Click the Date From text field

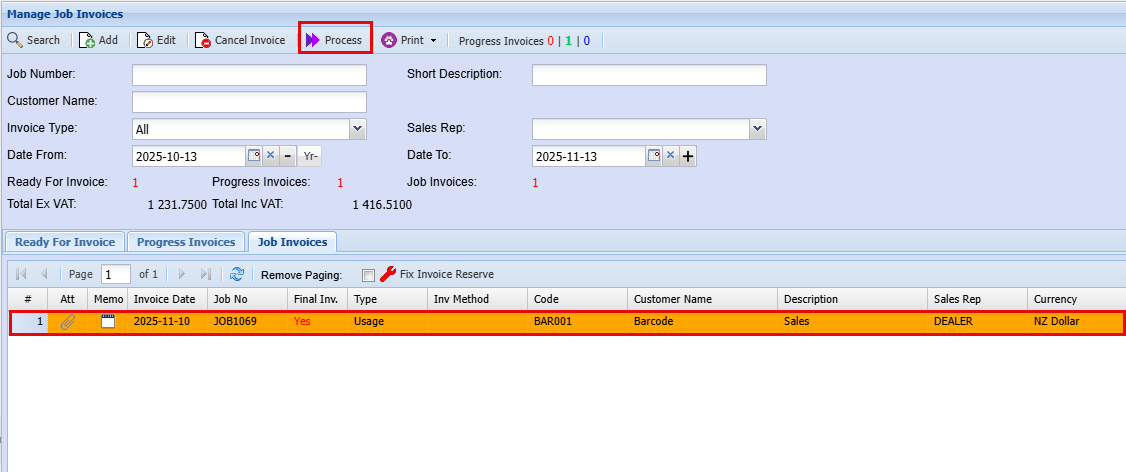(x=190, y=156)
